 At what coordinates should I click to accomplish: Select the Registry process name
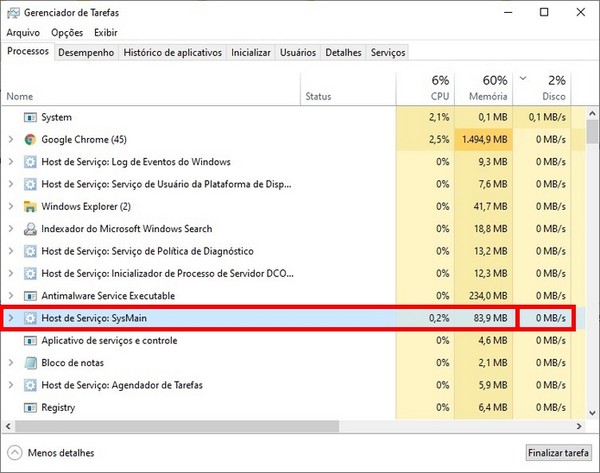pyautogui.click(x=58, y=408)
